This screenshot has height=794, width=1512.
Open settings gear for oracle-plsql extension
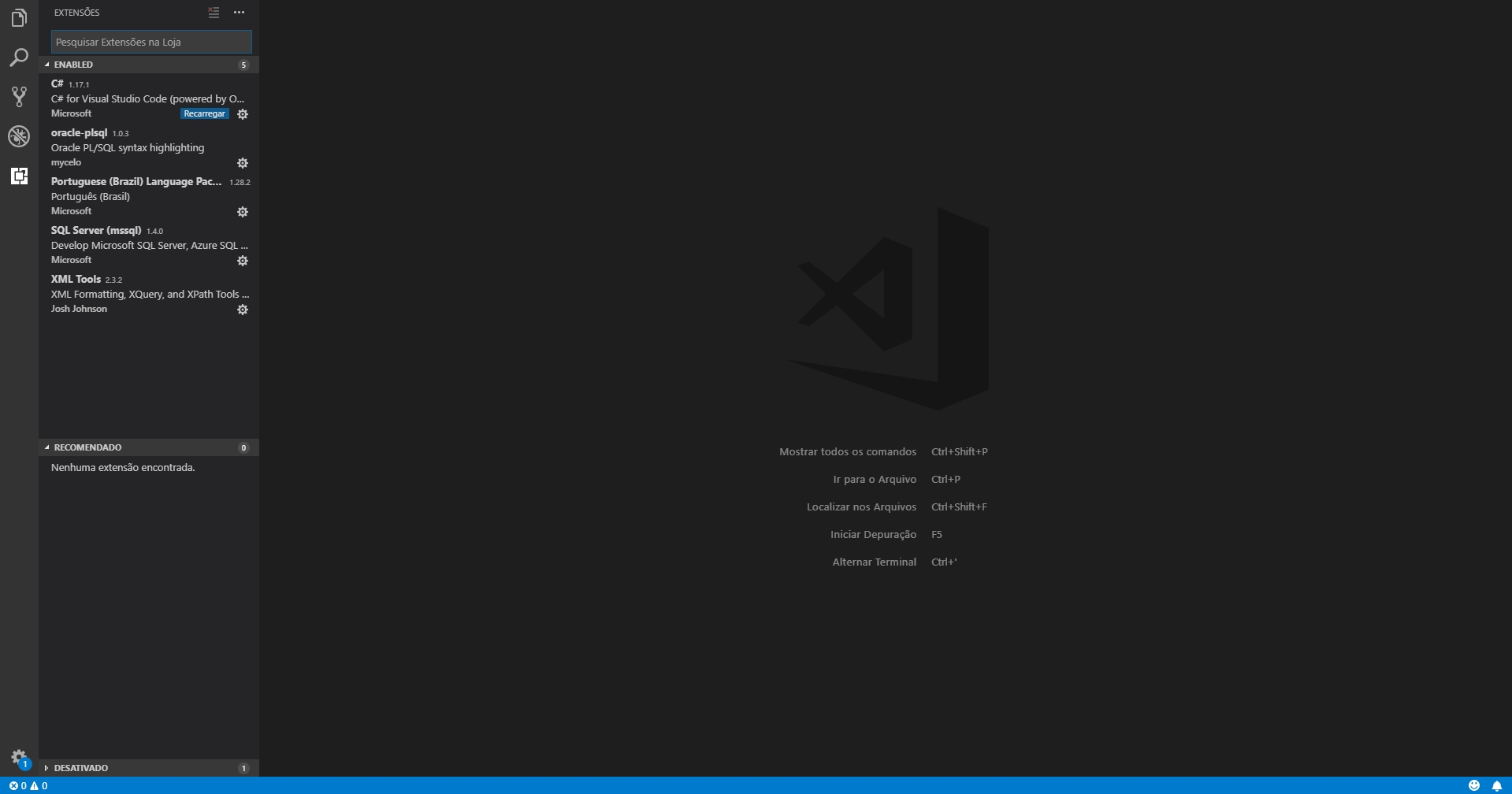pos(243,163)
